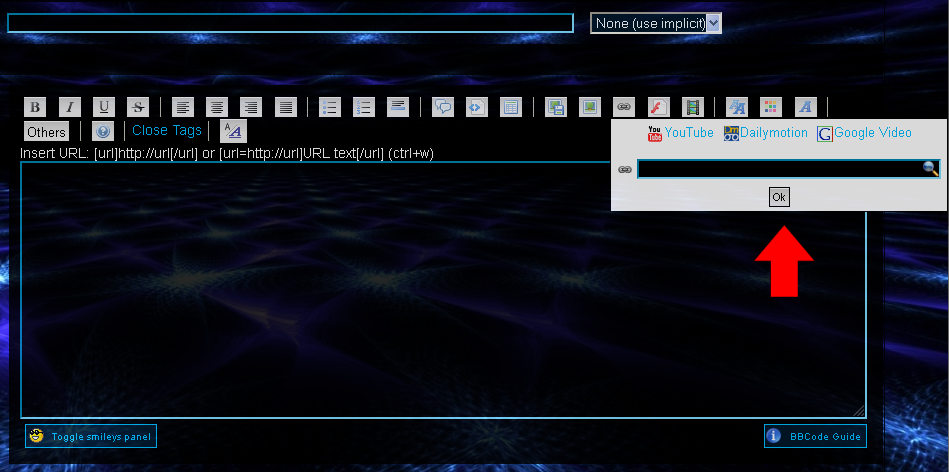Insert a code block
Image resolution: width=949 pixels, height=472 pixels.
coord(477,108)
